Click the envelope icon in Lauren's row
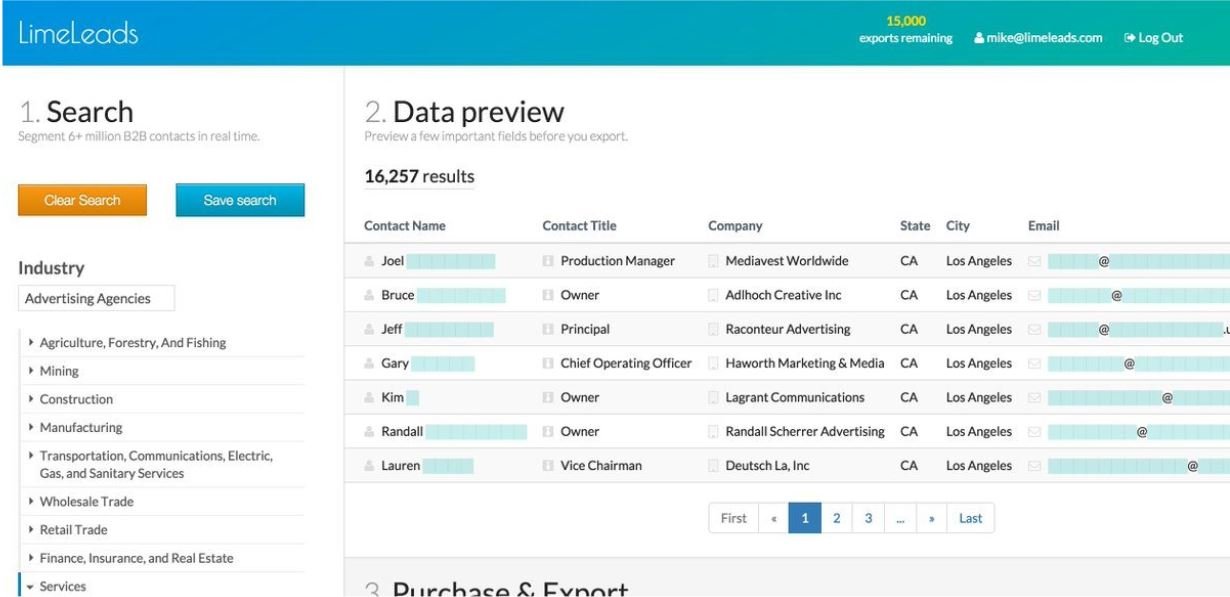Viewport: 1230px width, 597px height. point(1034,466)
